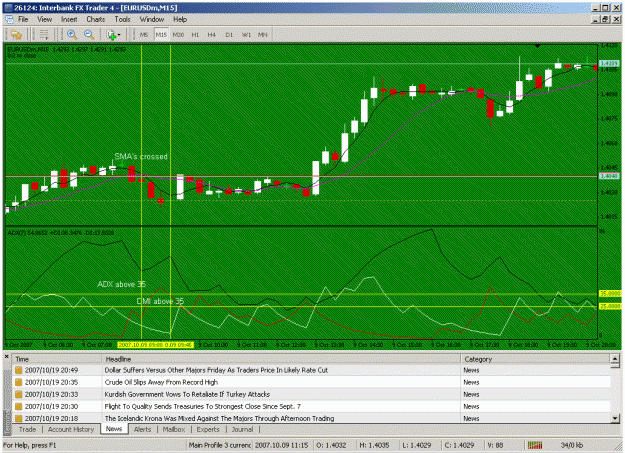This screenshot has width=625, height=453.
Task: Select the News tab
Action: point(114,429)
